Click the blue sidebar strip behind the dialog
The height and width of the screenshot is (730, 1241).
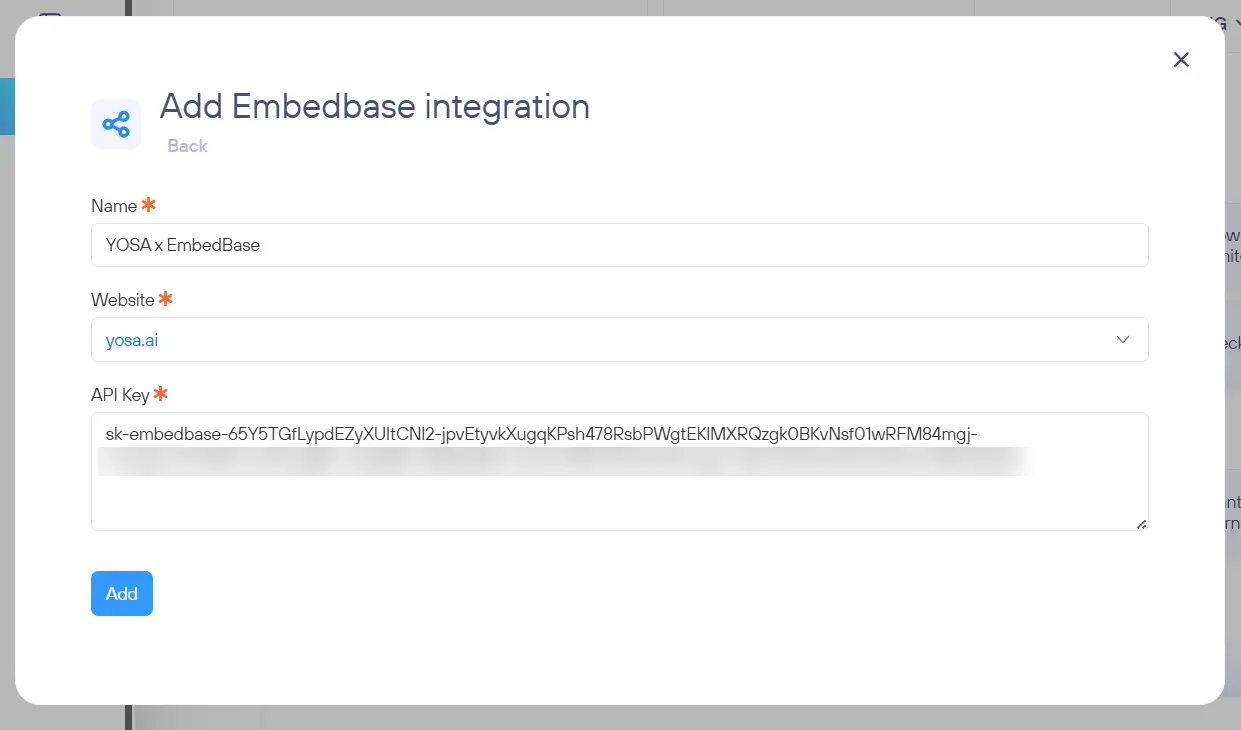click(6, 107)
